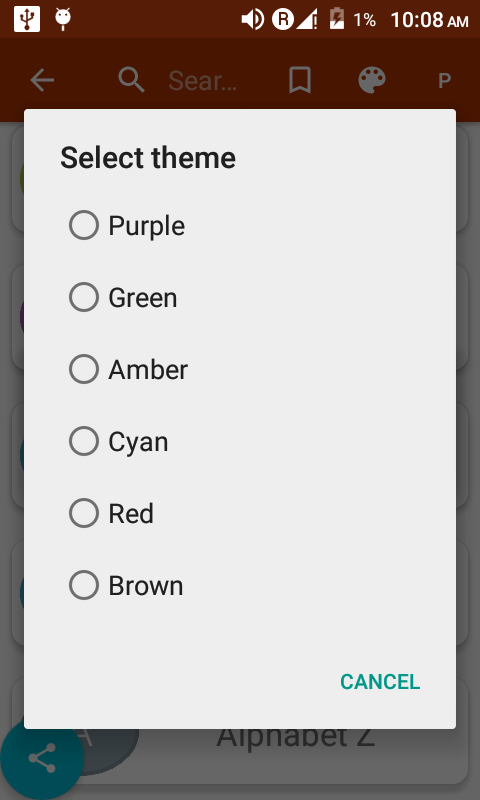Viewport: 480px width, 800px height.
Task: Tap the Android debug status icon
Action: [x=63, y=19]
